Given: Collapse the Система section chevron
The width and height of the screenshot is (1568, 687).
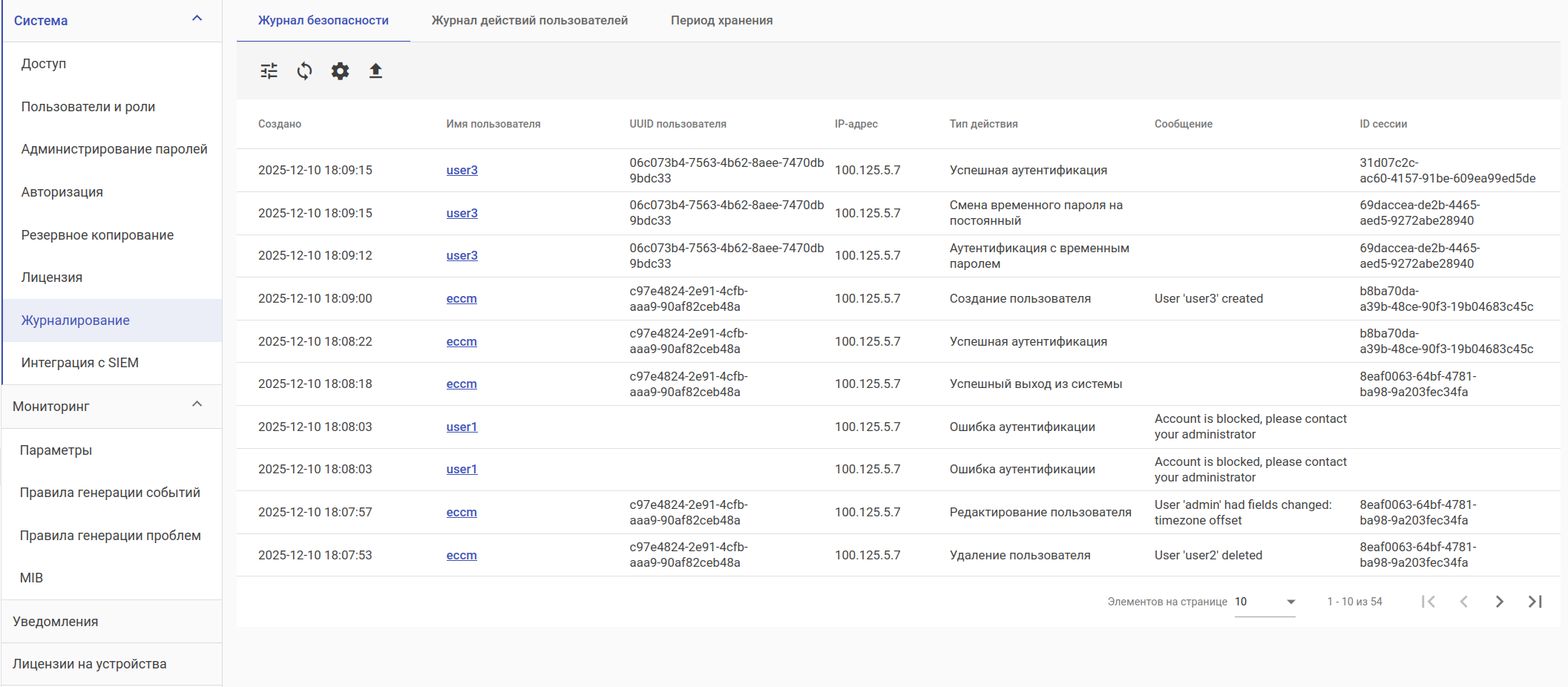Looking at the screenshot, I should pos(197,19).
